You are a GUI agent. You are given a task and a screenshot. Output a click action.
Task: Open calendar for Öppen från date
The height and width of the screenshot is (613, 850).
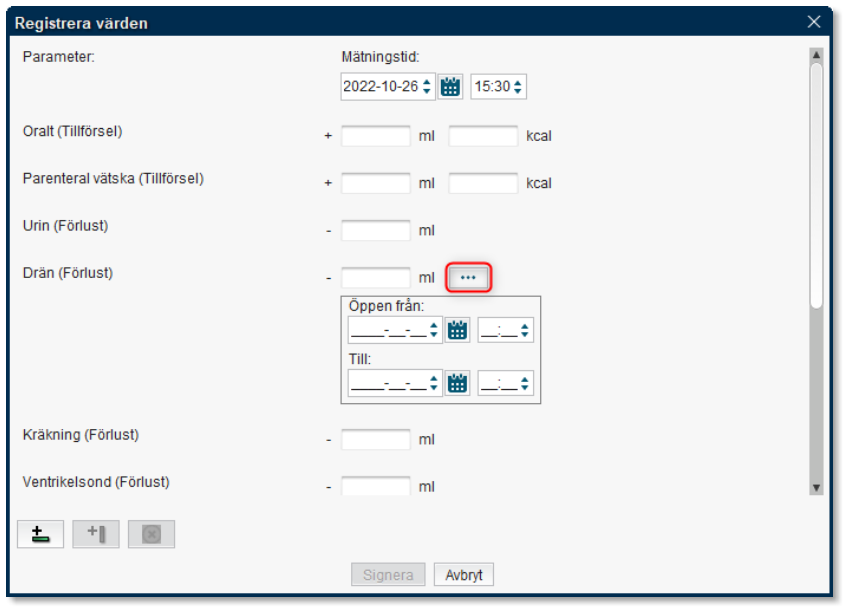458,330
